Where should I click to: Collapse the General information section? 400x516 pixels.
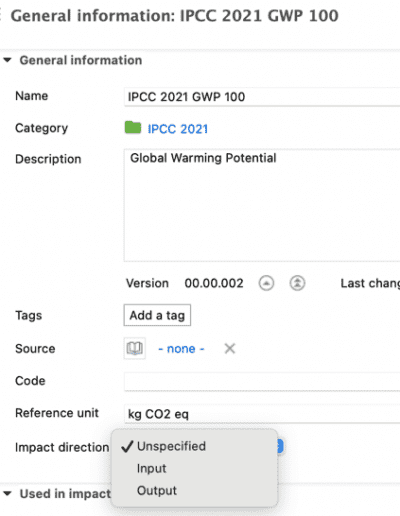click(x=7, y=60)
